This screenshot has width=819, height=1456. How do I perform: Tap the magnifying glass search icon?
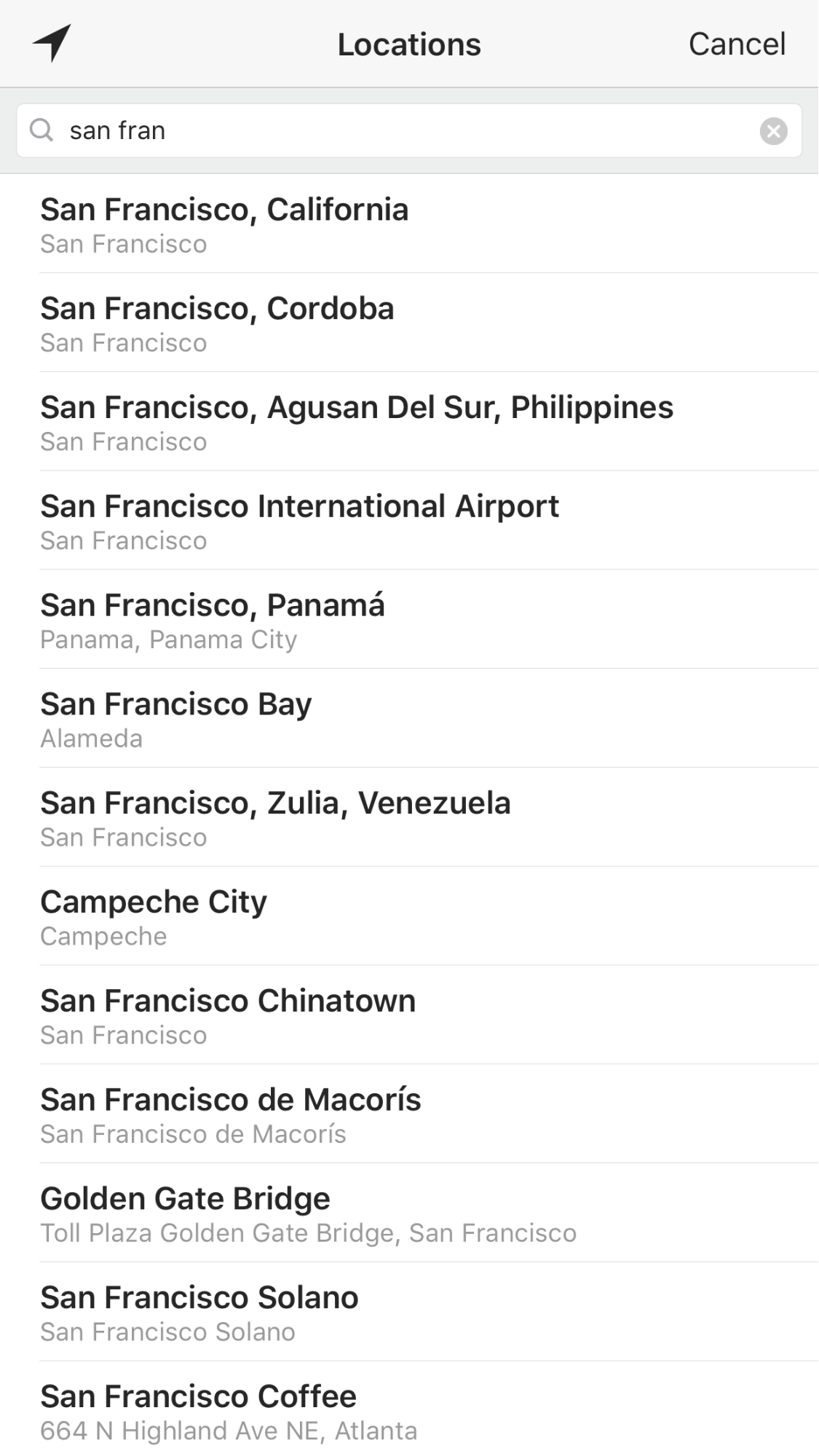[x=41, y=130]
